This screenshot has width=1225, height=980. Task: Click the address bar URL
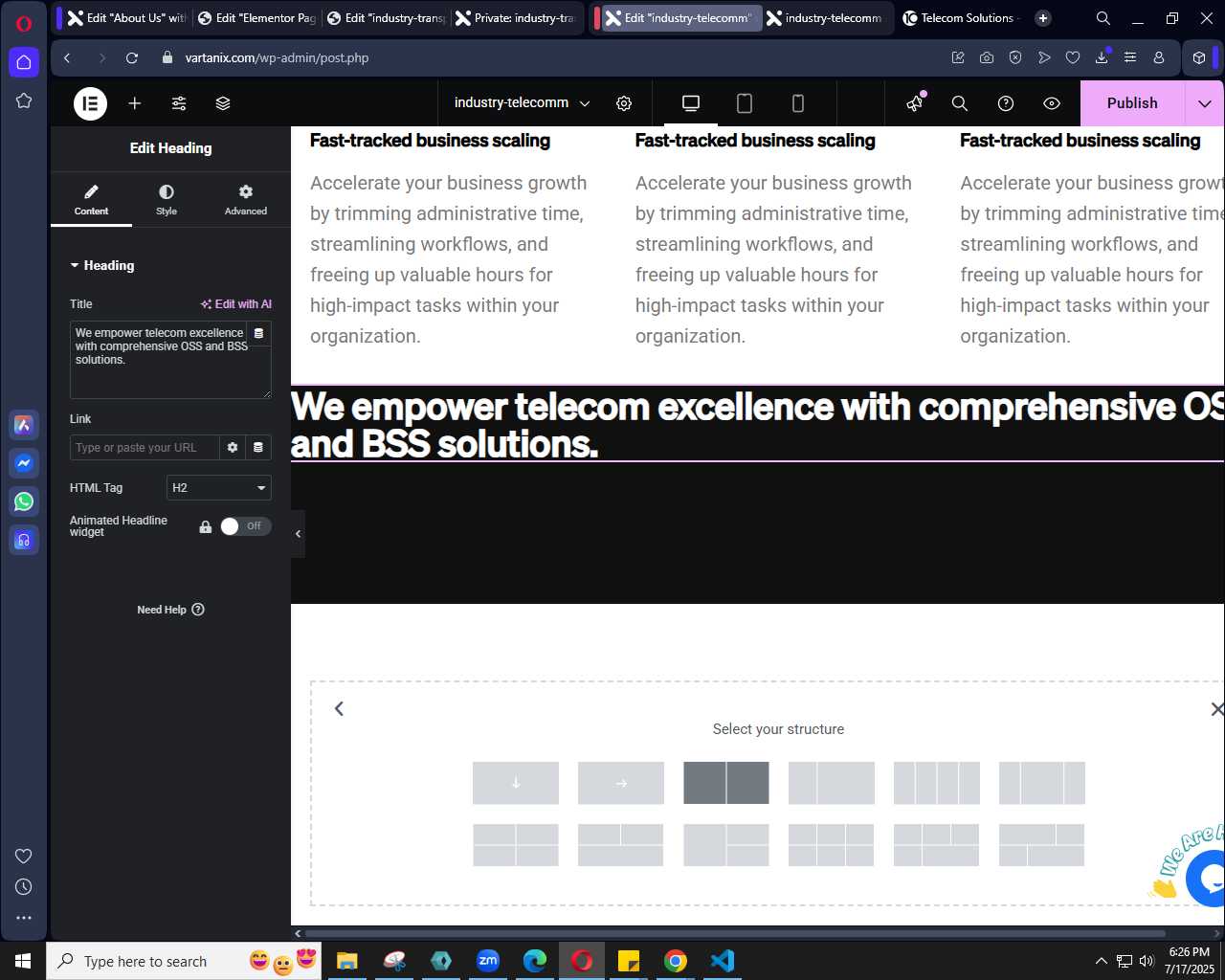(x=277, y=57)
